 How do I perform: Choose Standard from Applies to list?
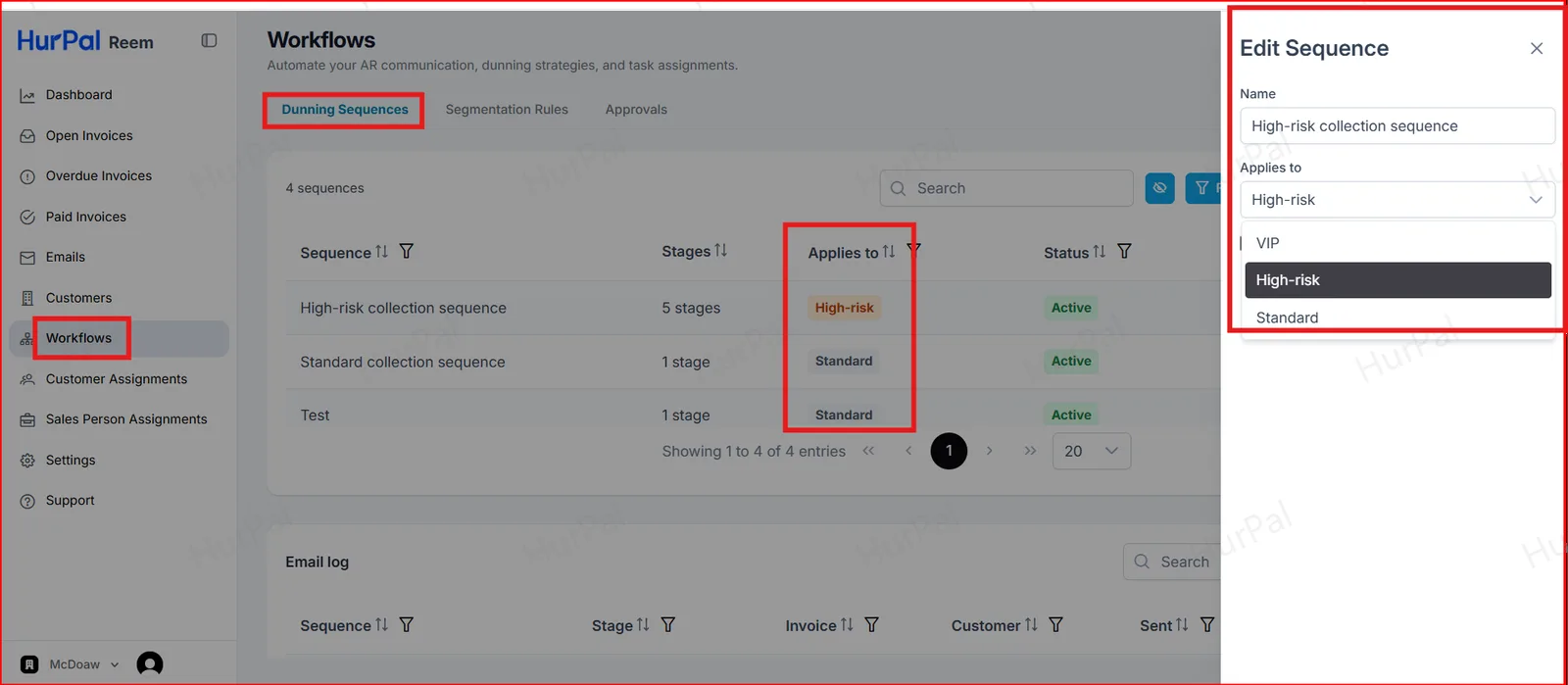[1397, 318]
